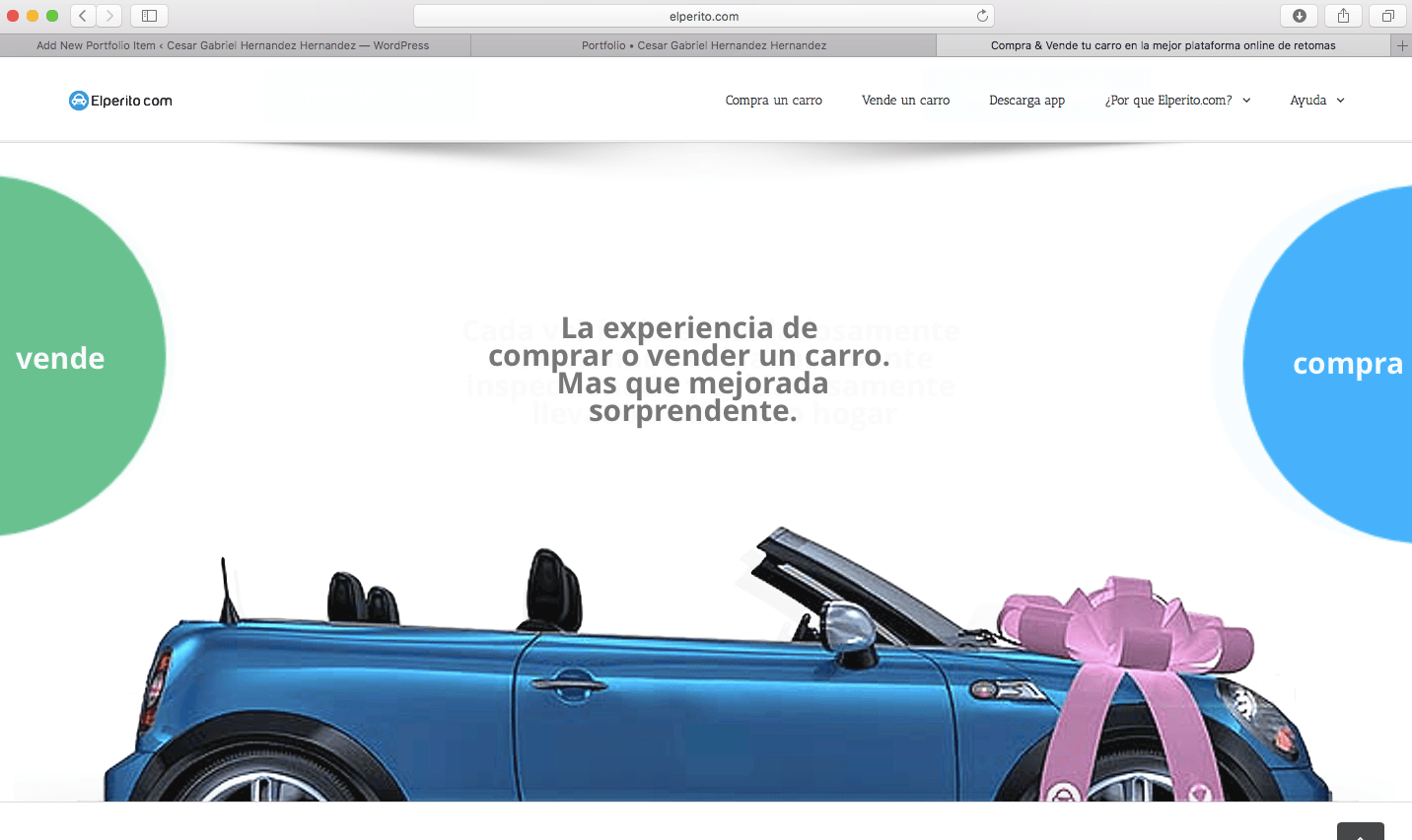Focus the elperito.com address bar
This screenshot has width=1412, height=840.
(704, 16)
